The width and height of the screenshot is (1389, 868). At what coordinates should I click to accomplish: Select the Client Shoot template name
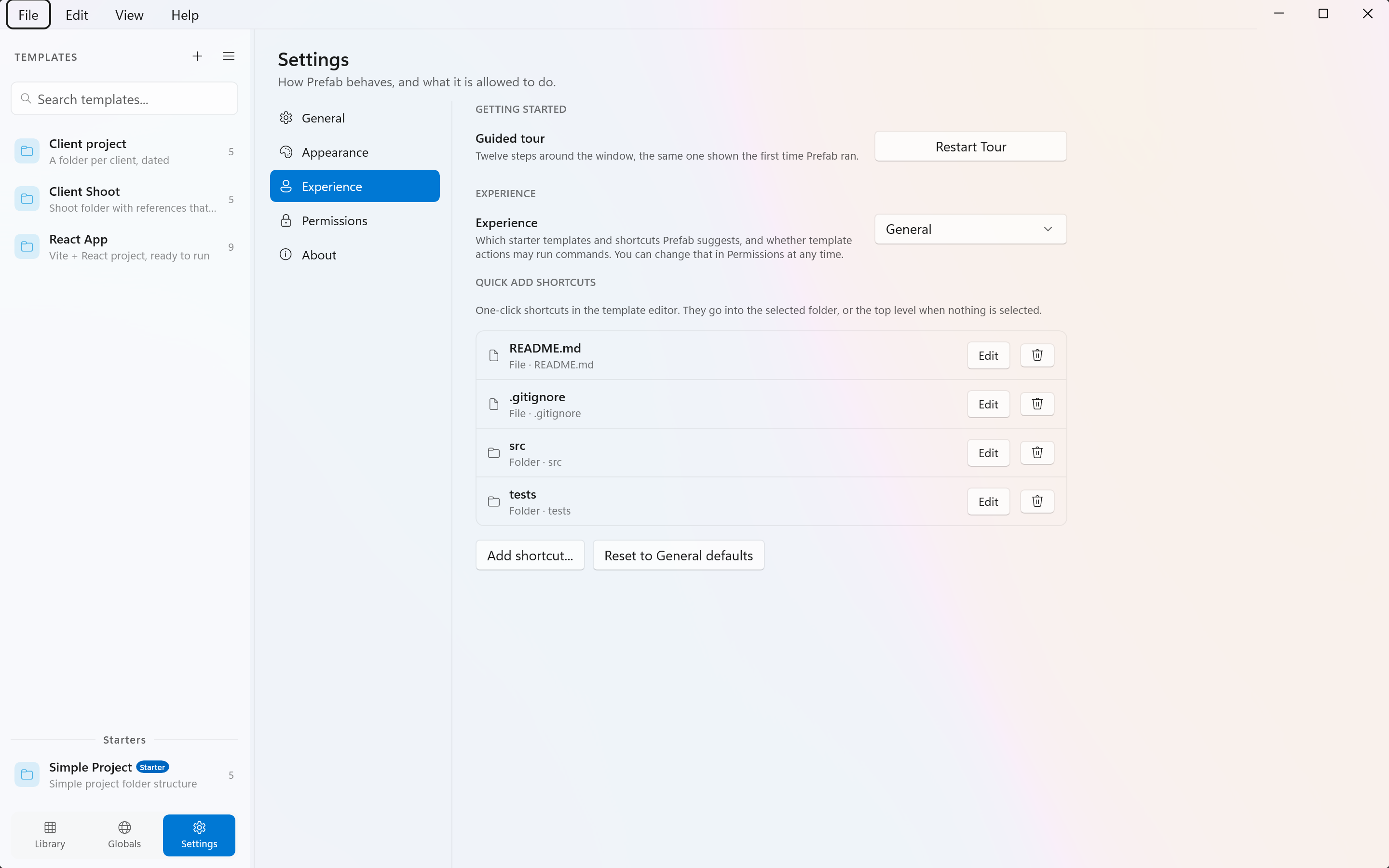click(84, 191)
